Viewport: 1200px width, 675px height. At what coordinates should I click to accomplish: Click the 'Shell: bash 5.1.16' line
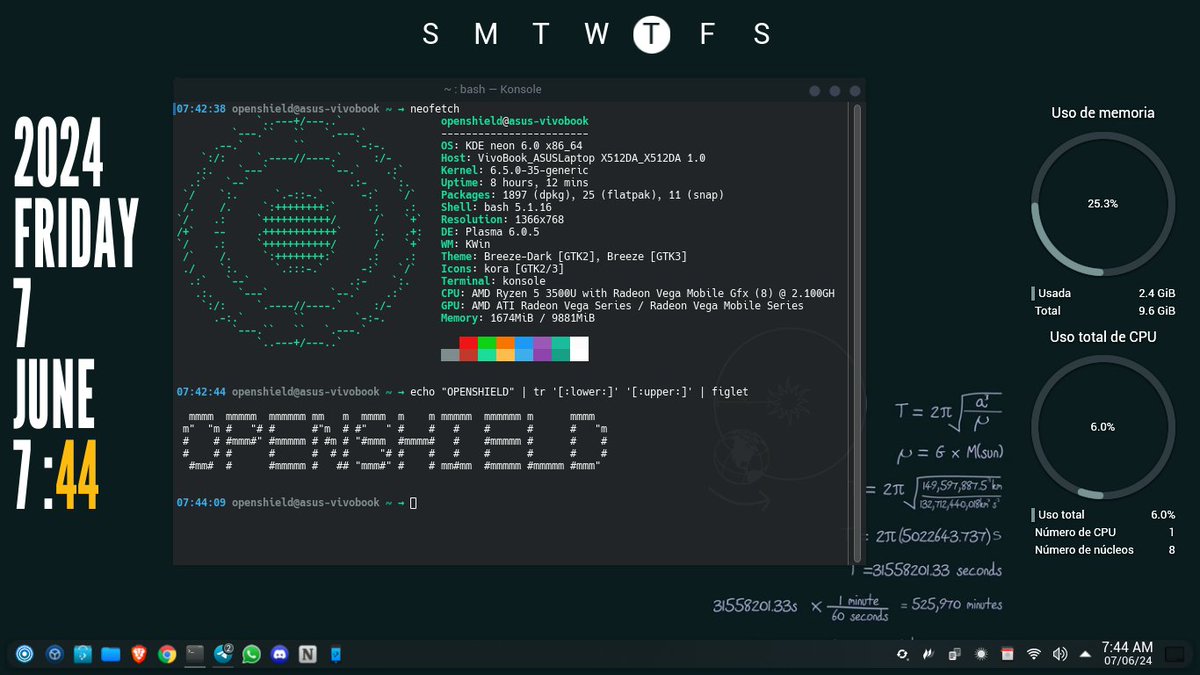click(x=496, y=207)
